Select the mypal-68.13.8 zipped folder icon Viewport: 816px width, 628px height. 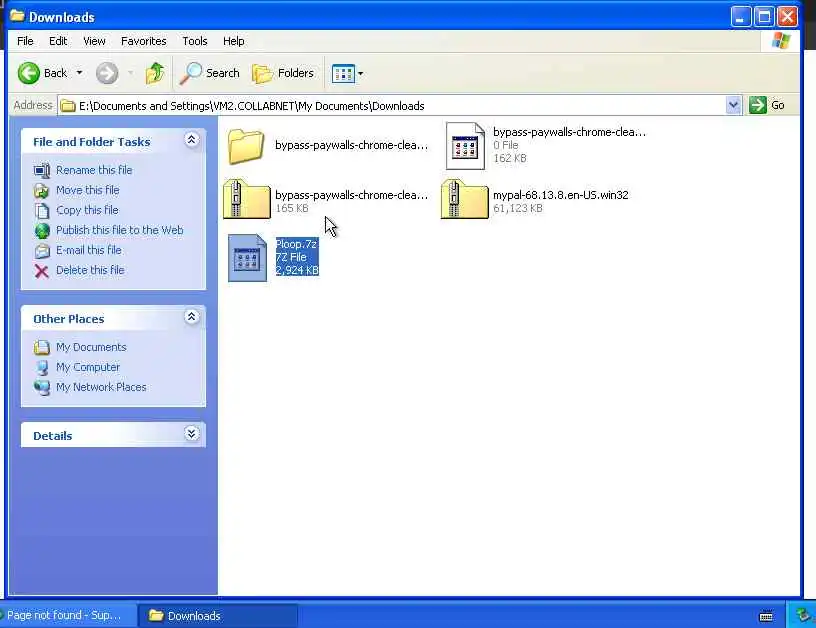464,199
